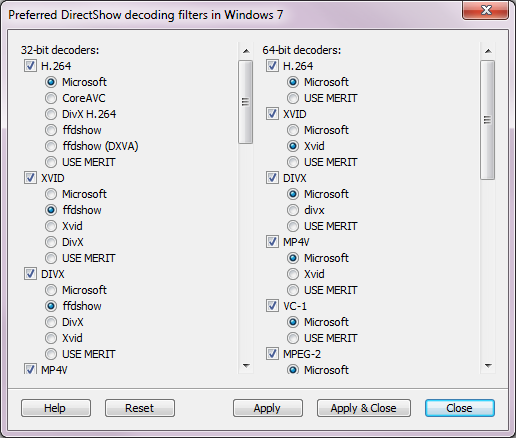The height and width of the screenshot is (438, 516).
Task: Choose DivX under 32-bit DIVX
Action: tap(51, 322)
